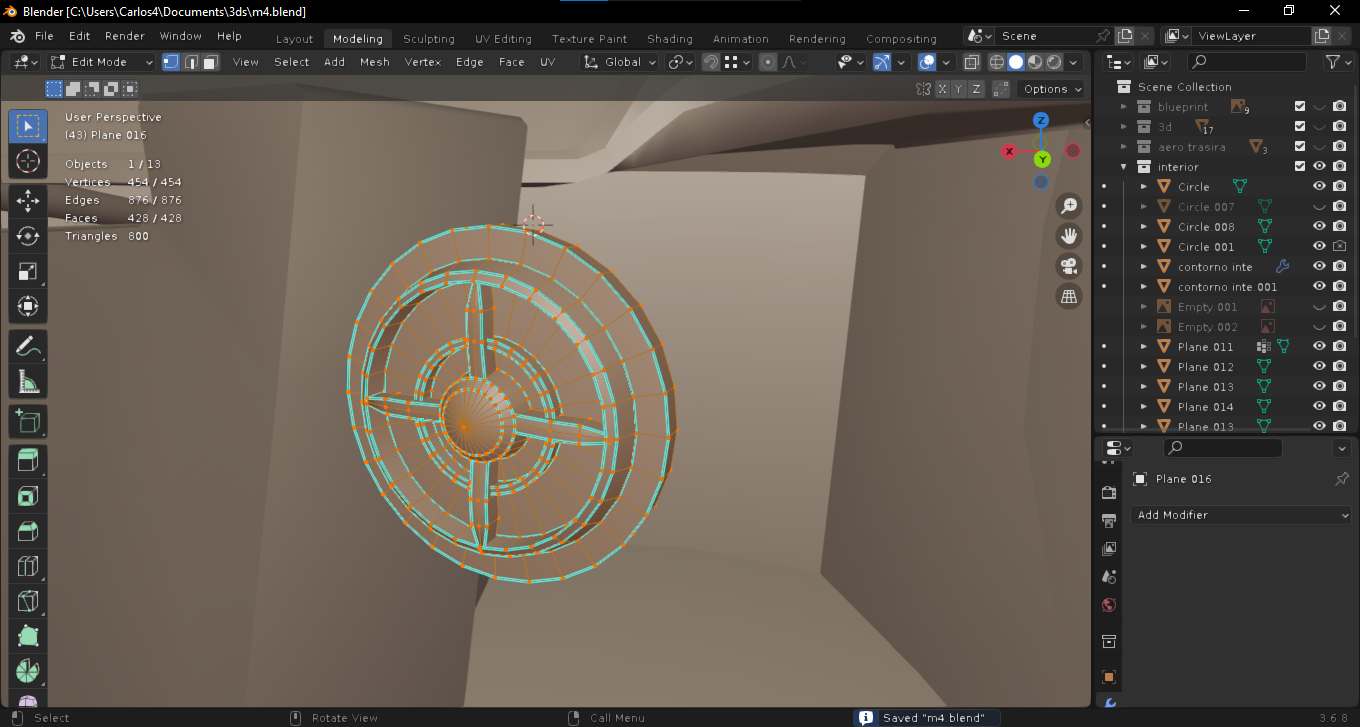Open the Render menu
This screenshot has height=727, width=1360.
[125, 36]
